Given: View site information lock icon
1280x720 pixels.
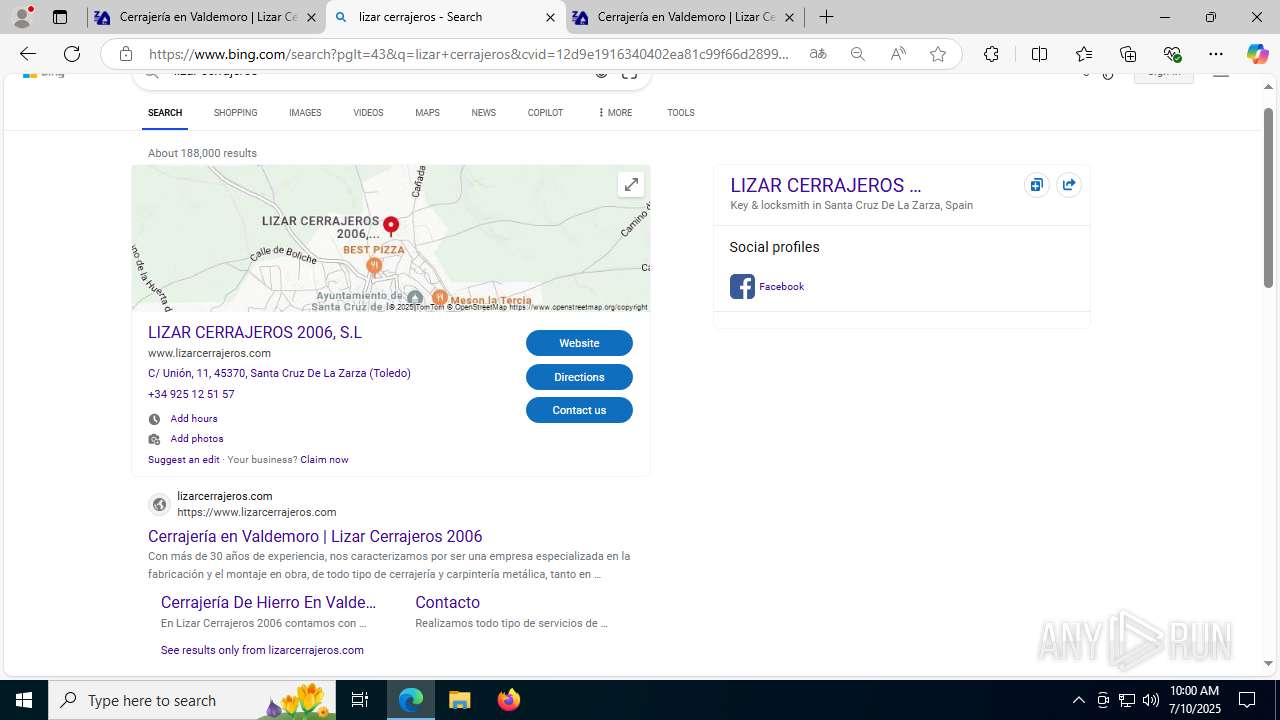Looking at the screenshot, I should (x=125, y=54).
